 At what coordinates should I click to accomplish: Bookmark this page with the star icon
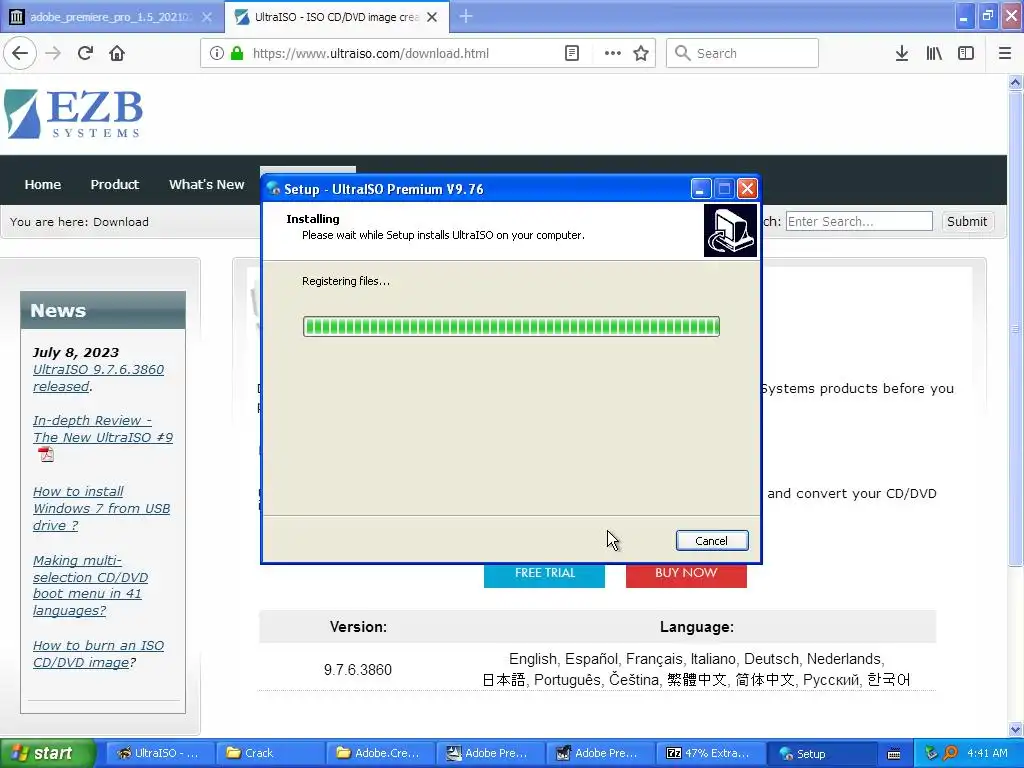point(641,53)
